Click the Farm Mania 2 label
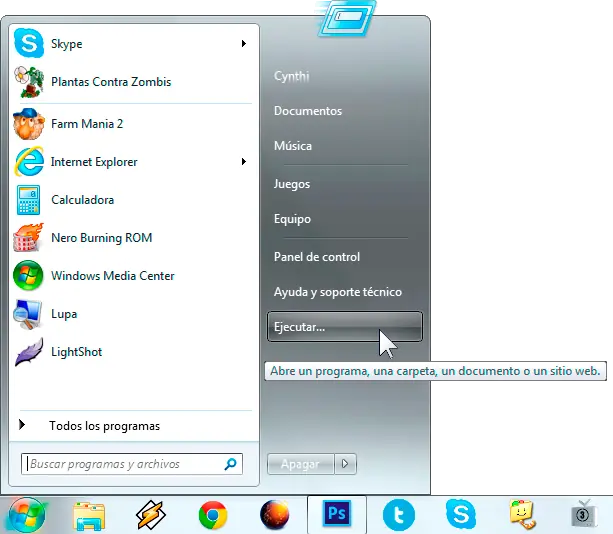This screenshot has height=534, width=613. 87,124
